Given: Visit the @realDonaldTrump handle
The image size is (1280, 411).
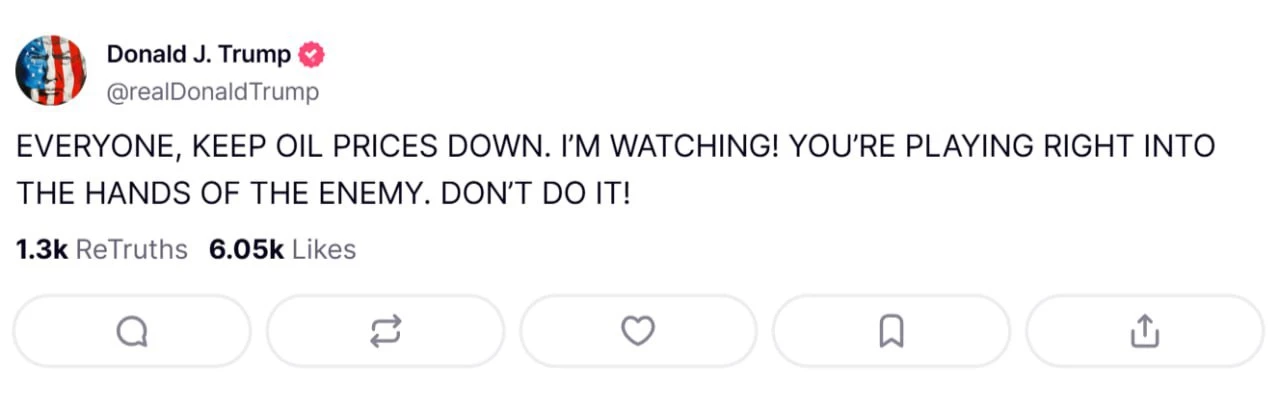Looking at the screenshot, I should click(x=212, y=92).
